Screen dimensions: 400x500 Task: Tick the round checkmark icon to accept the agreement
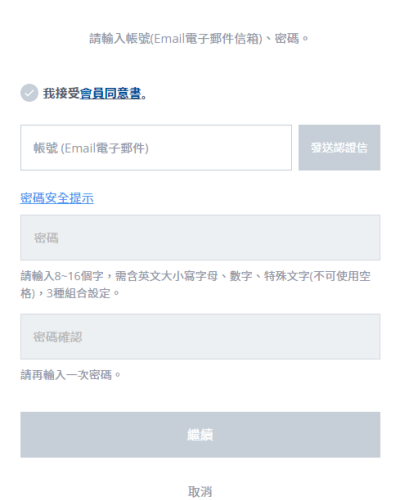point(29,93)
